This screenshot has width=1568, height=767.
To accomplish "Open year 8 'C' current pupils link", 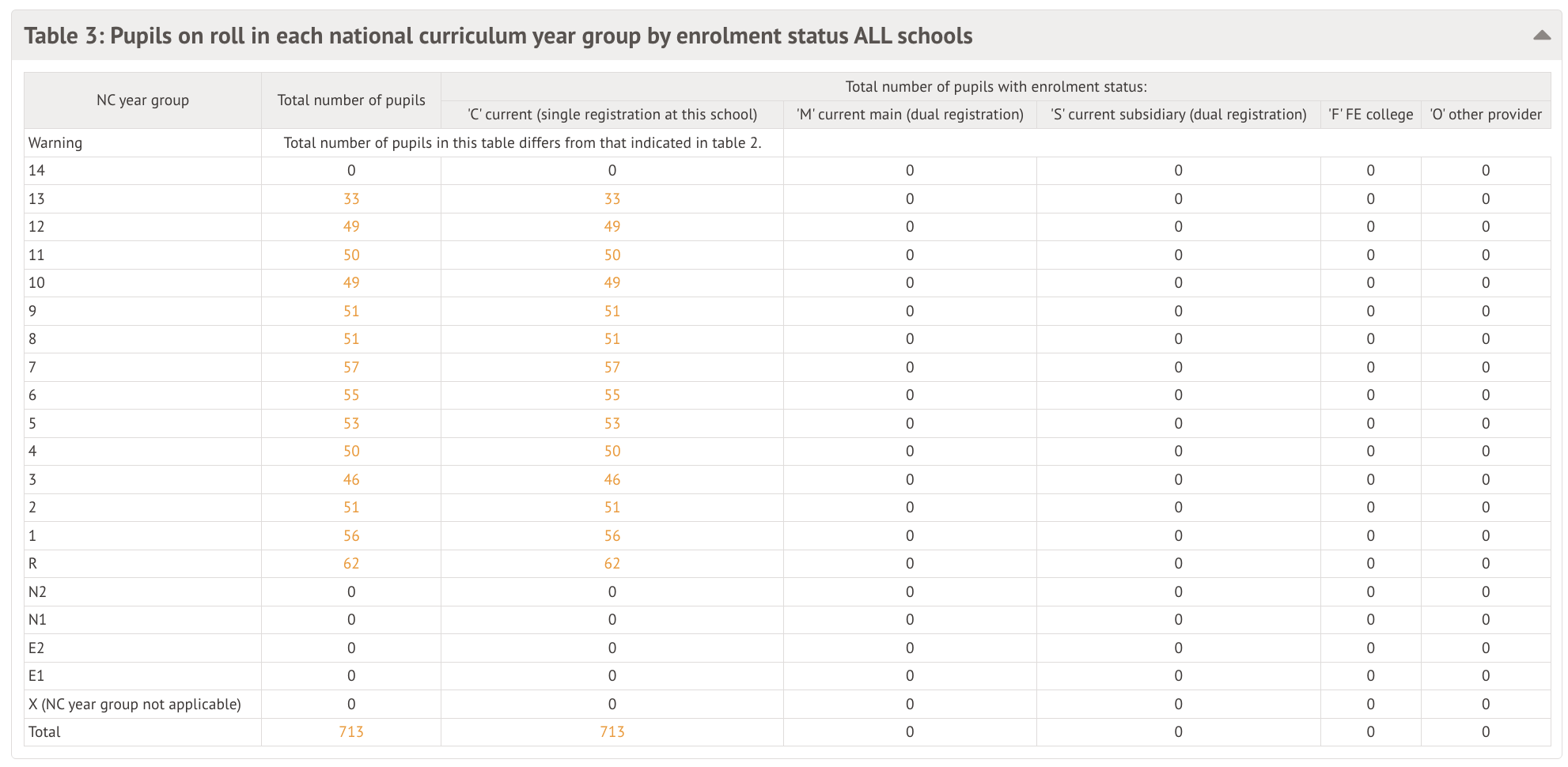I will tap(612, 339).
